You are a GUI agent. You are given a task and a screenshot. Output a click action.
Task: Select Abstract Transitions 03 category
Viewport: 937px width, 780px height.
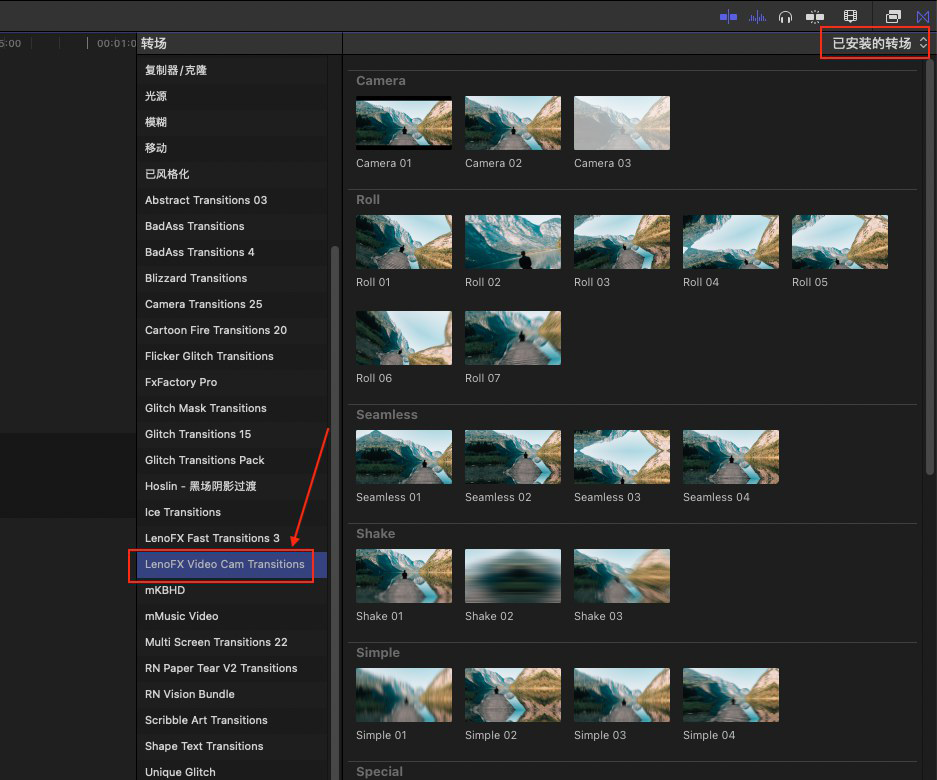[x=232, y=200]
